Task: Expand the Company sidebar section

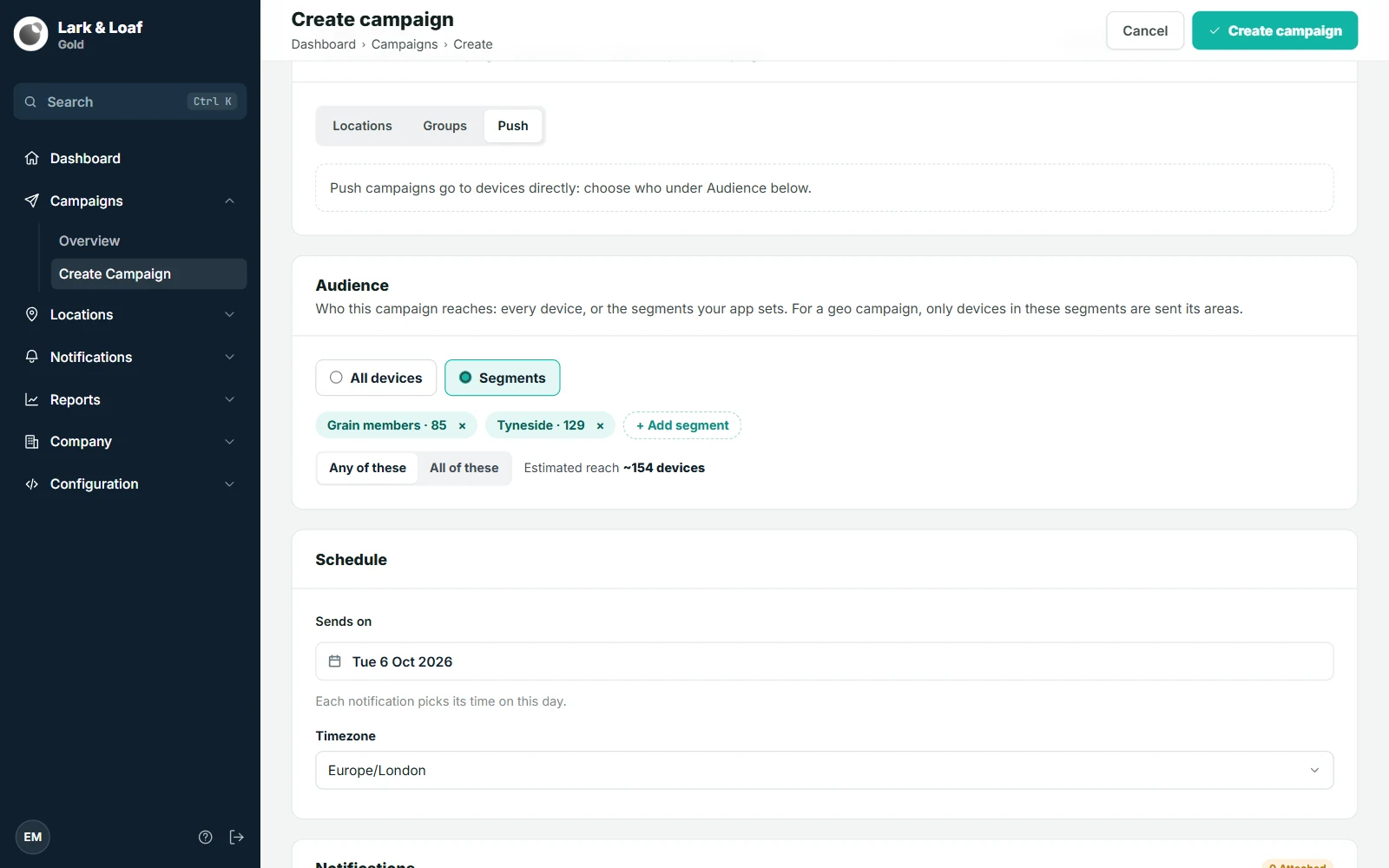Action: click(x=230, y=442)
